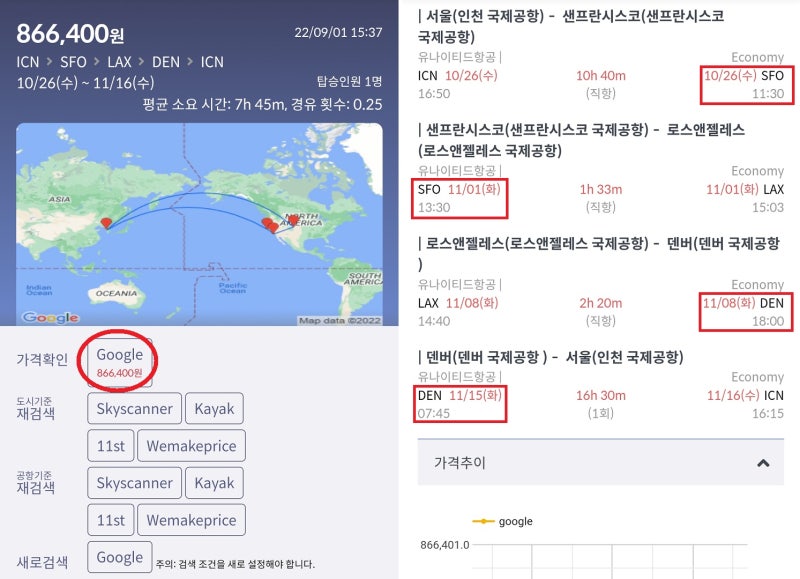
Task: Re-search by city via Wemakeprice
Action: click(193, 445)
